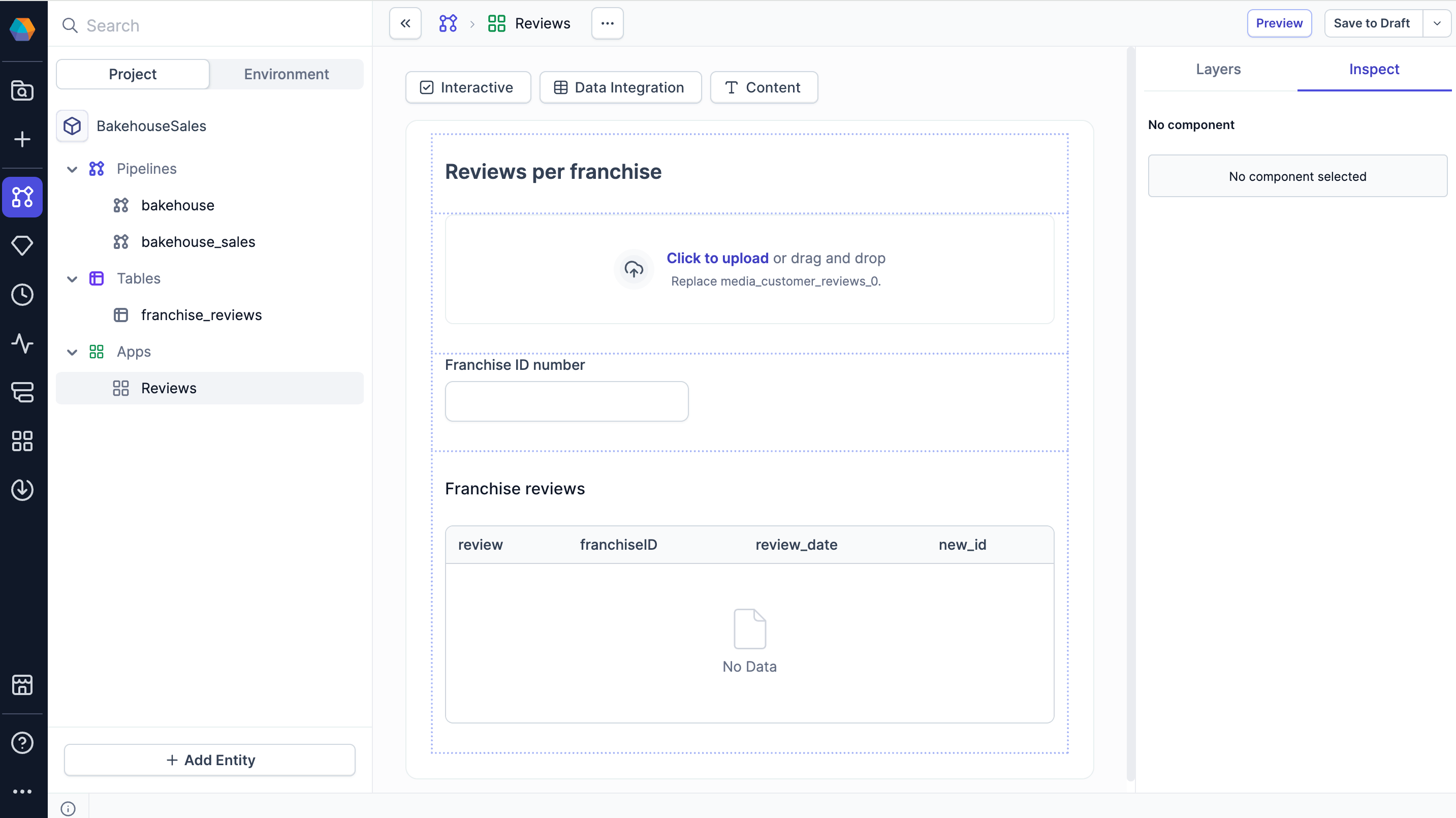Click the No Data document icon

click(x=749, y=628)
